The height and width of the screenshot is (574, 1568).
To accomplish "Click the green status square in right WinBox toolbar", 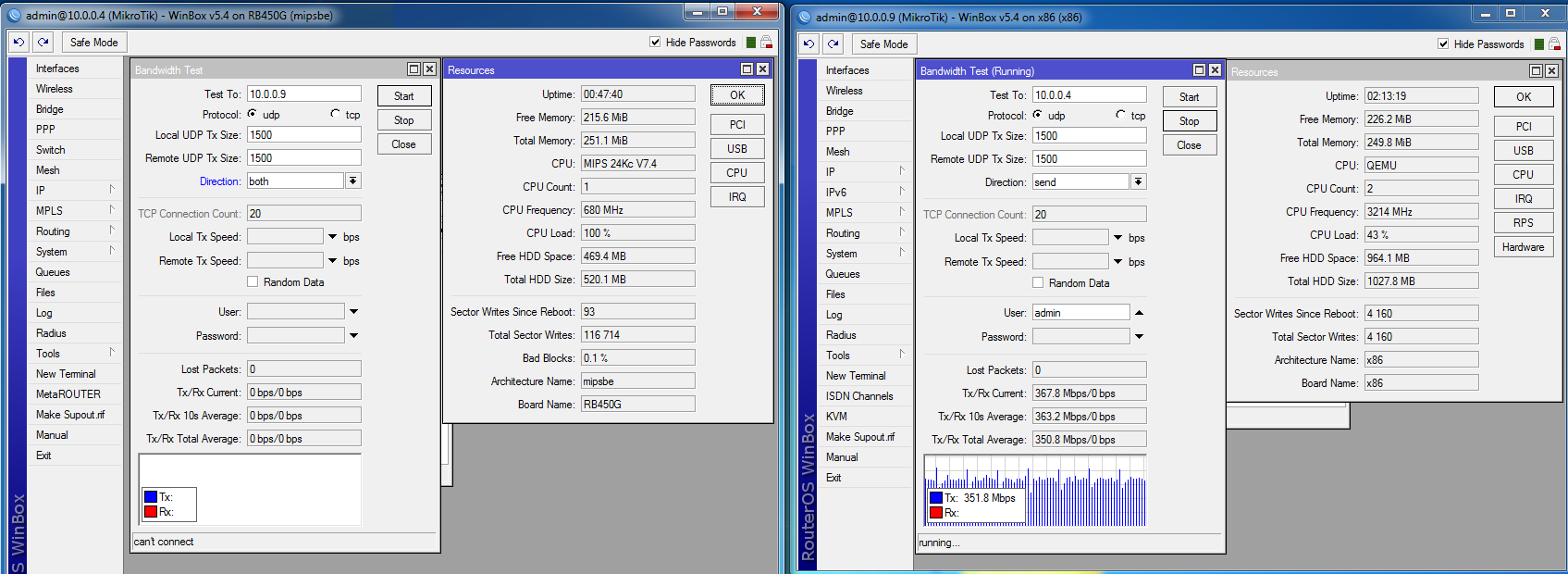I will (x=1539, y=44).
